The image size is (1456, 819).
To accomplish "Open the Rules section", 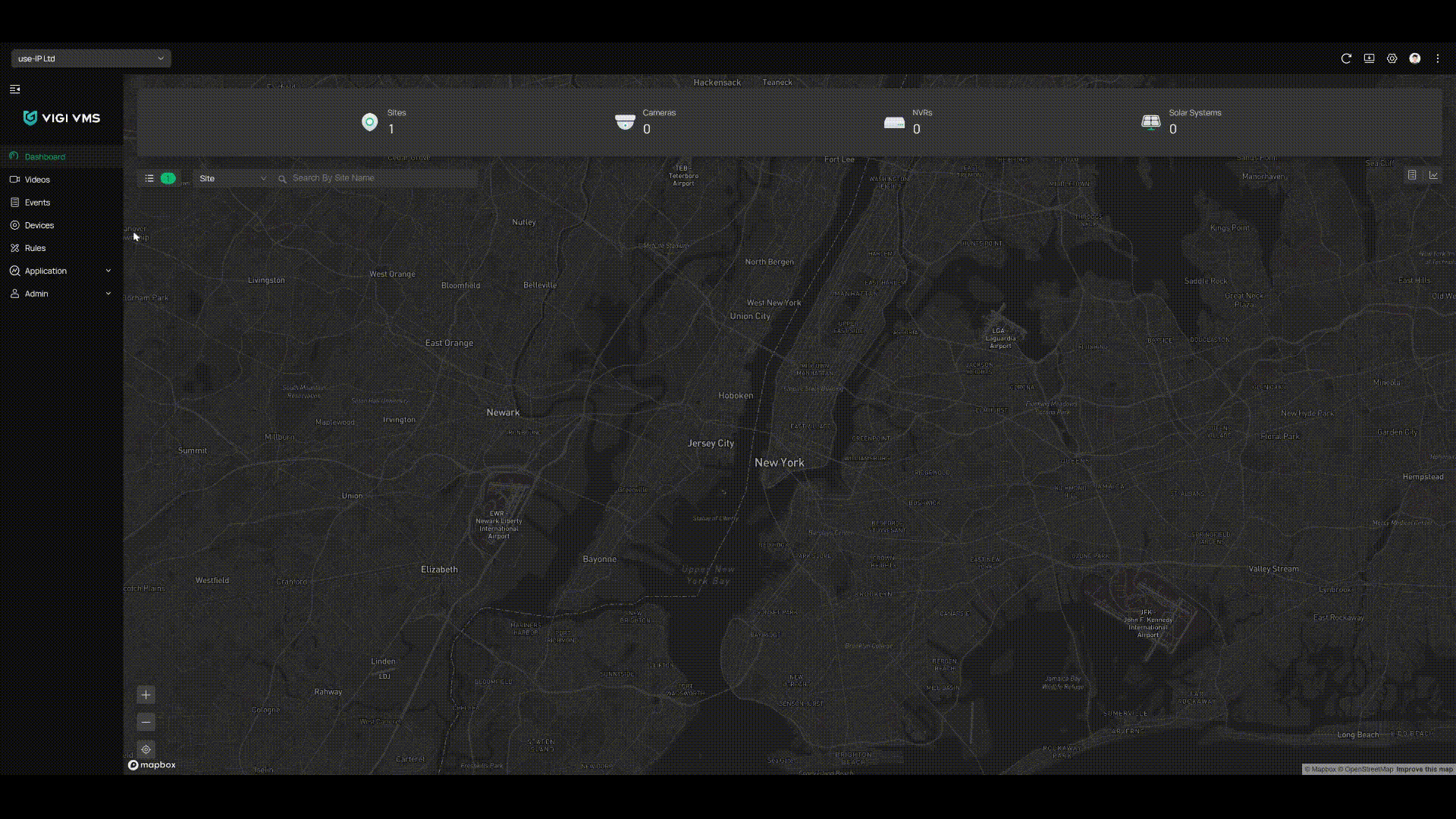I will click(34, 248).
